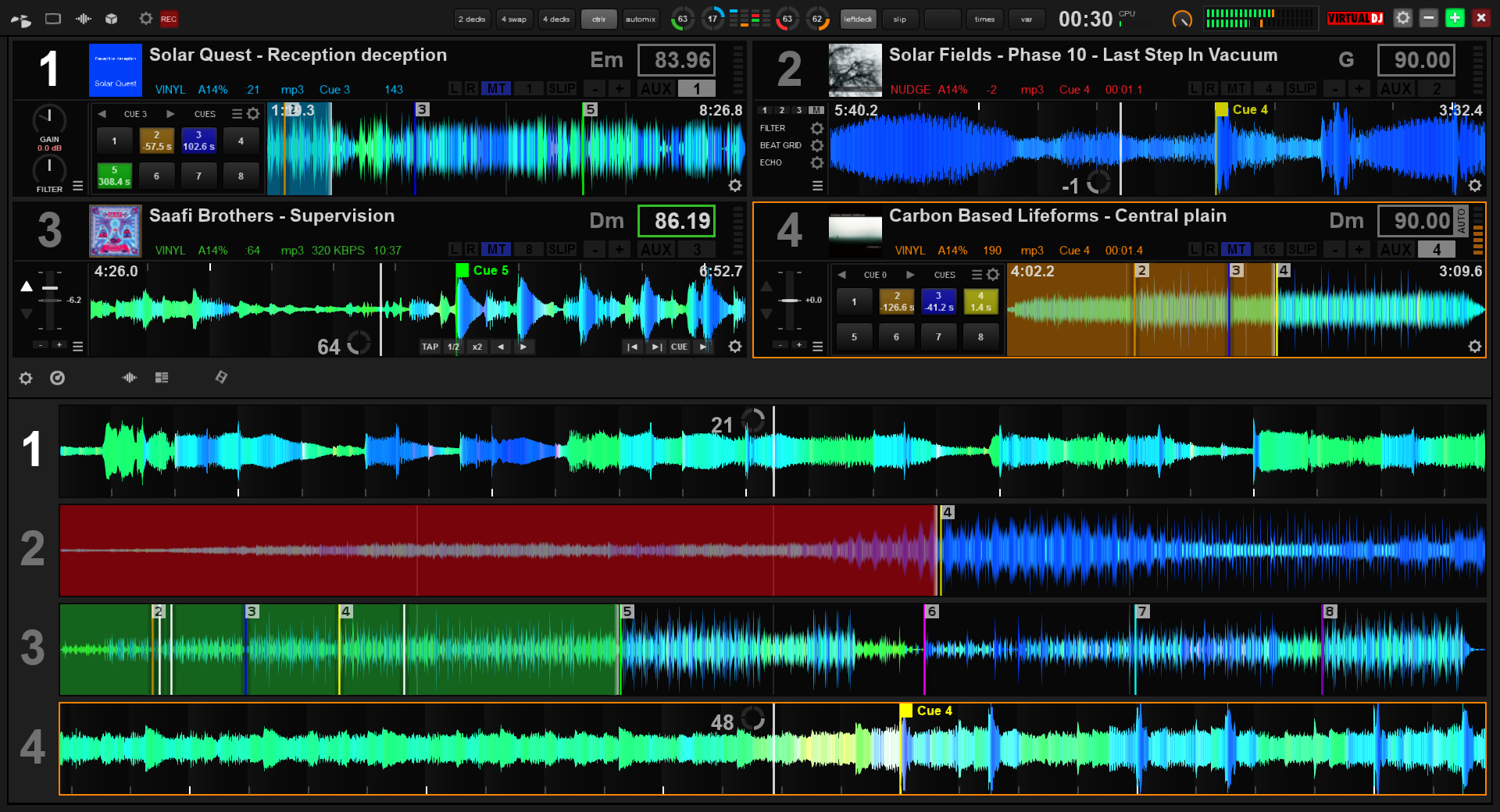Toggle the SLIP button on deck 3

pos(561,249)
